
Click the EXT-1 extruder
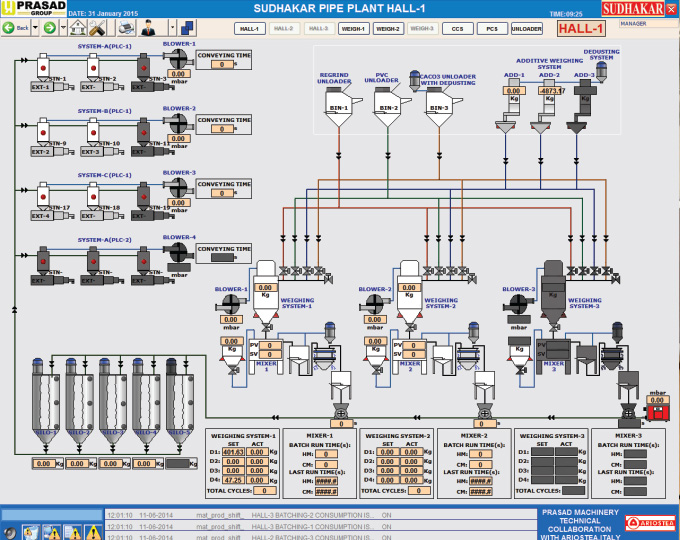(x=52, y=87)
